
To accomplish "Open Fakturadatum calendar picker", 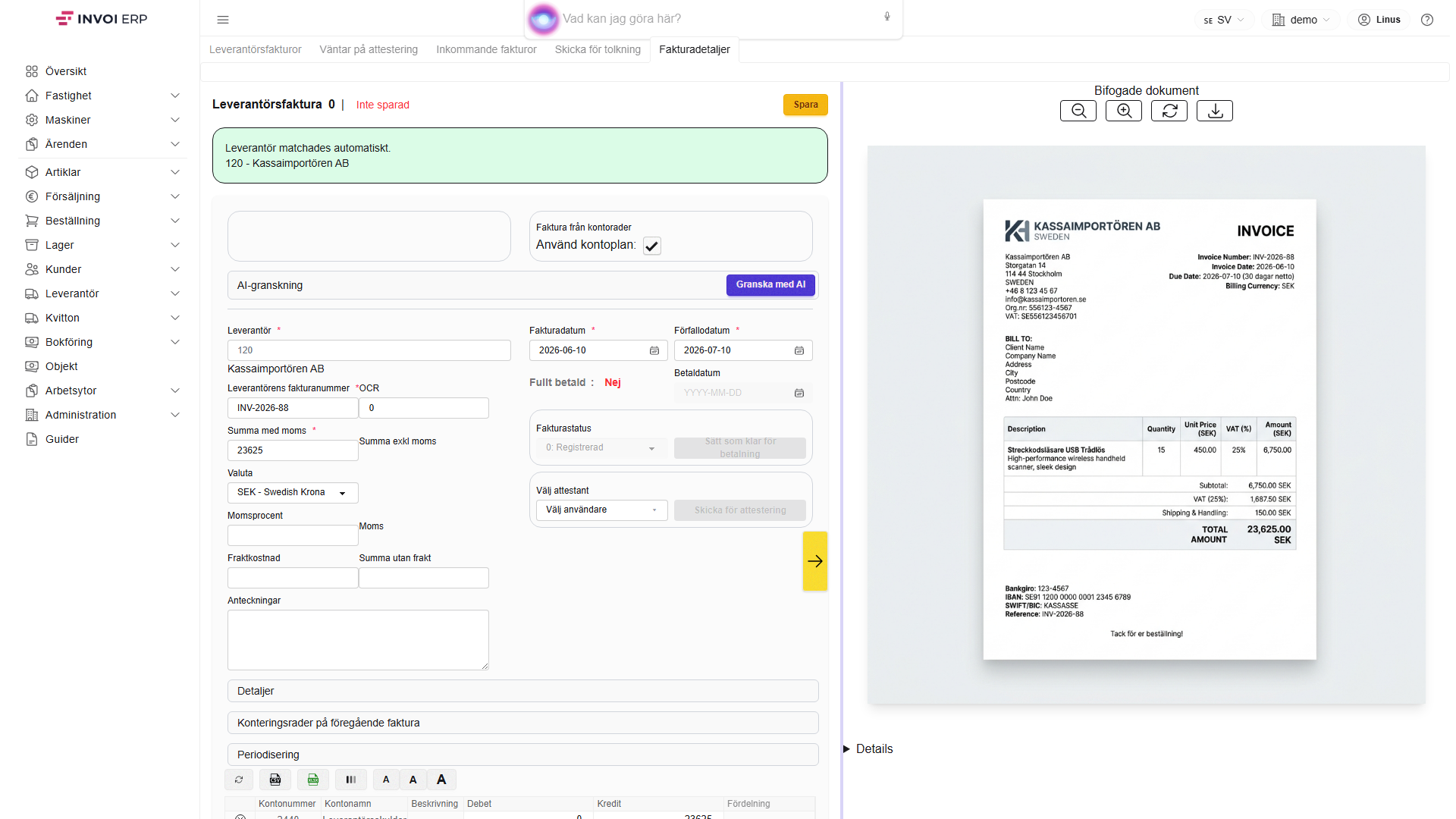I will coord(654,350).
